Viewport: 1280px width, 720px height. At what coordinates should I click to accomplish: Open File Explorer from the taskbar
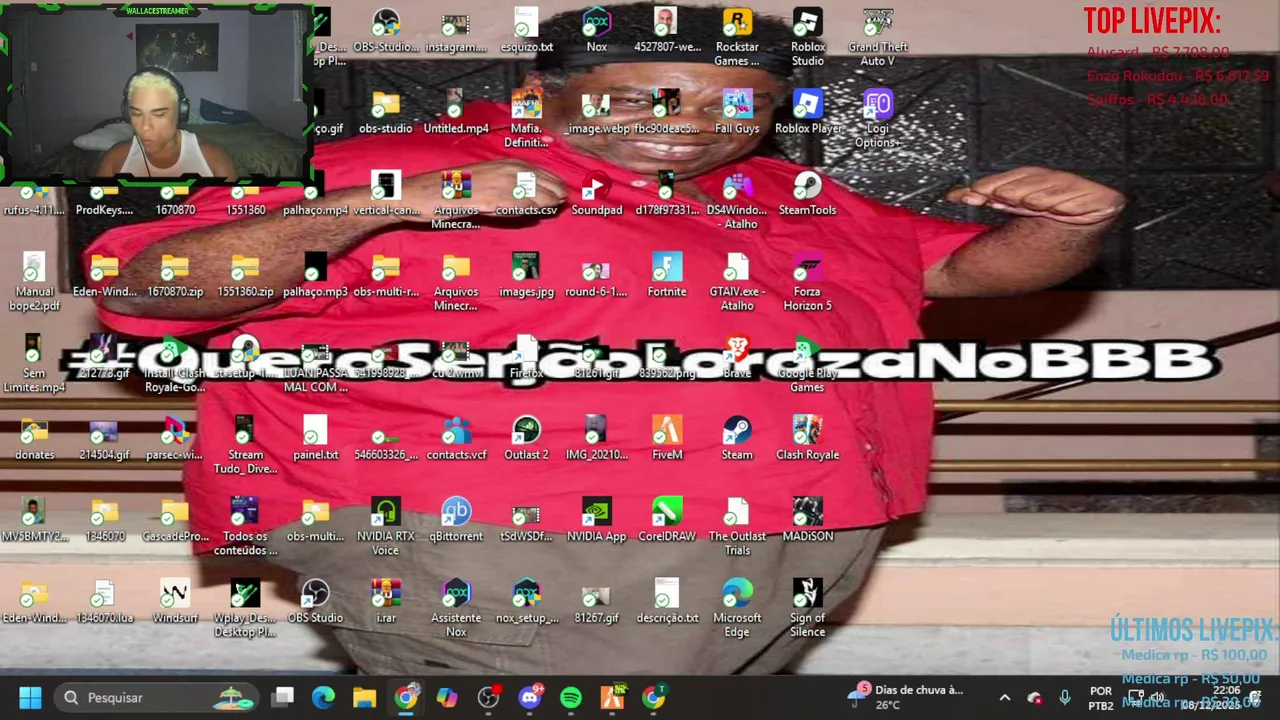(364, 697)
